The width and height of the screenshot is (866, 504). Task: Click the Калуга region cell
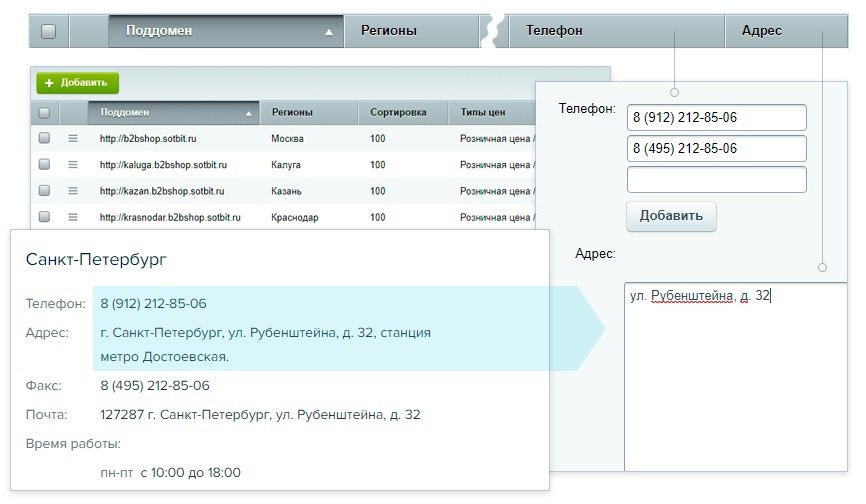click(x=286, y=165)
